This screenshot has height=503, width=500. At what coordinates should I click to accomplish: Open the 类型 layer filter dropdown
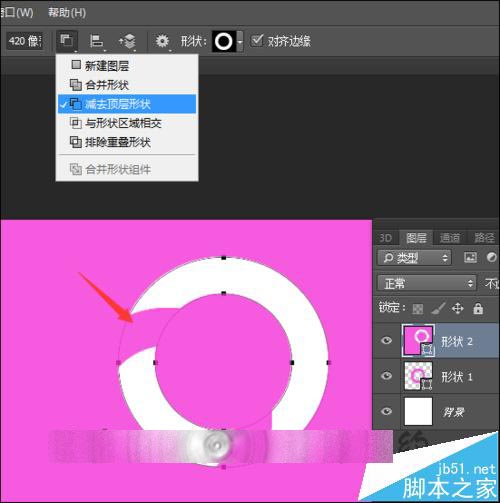414,258
